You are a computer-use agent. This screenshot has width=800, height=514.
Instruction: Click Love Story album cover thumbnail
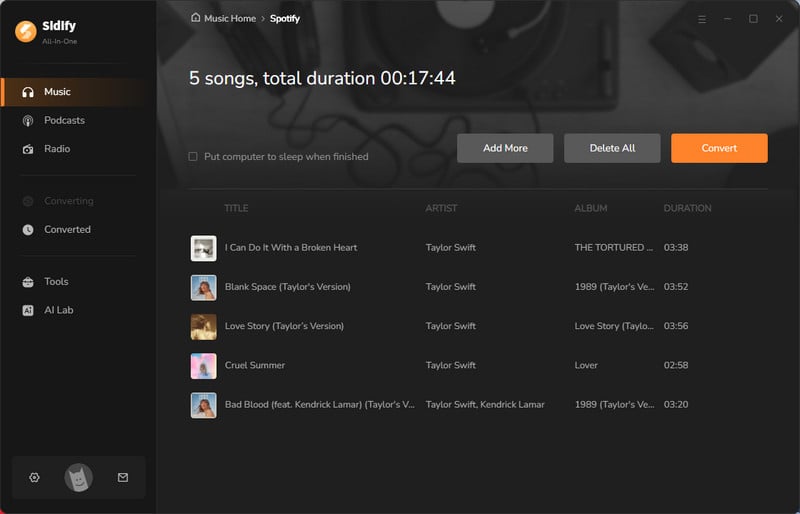click(x=204, y=327)
